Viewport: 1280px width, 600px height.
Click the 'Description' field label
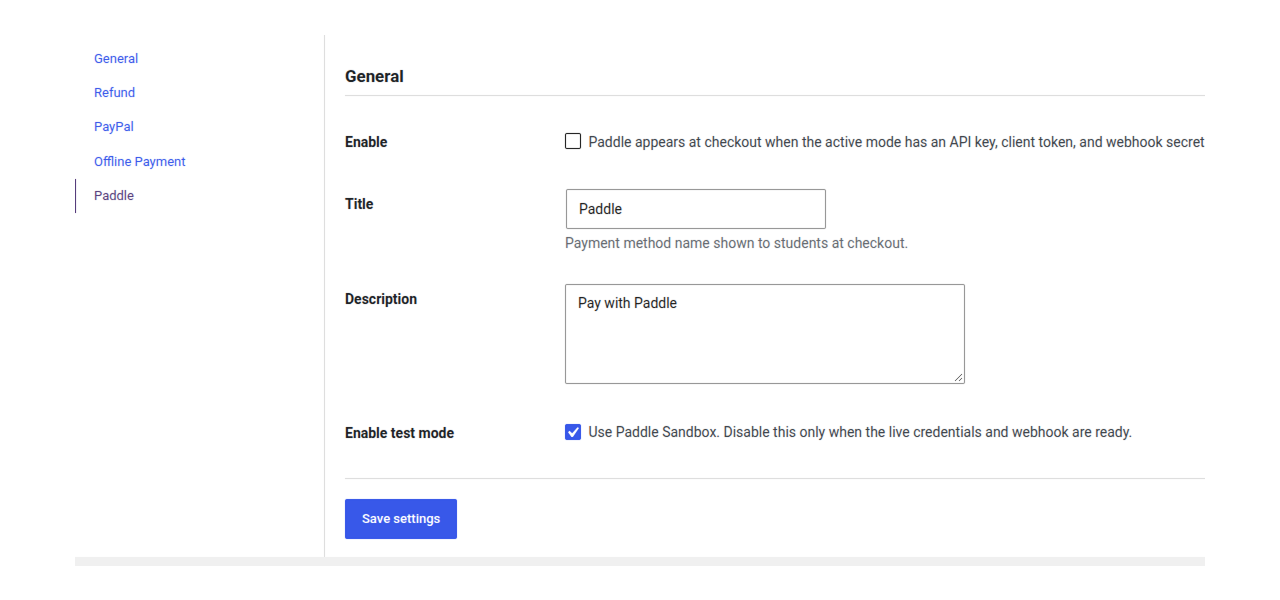click(381, 299)
